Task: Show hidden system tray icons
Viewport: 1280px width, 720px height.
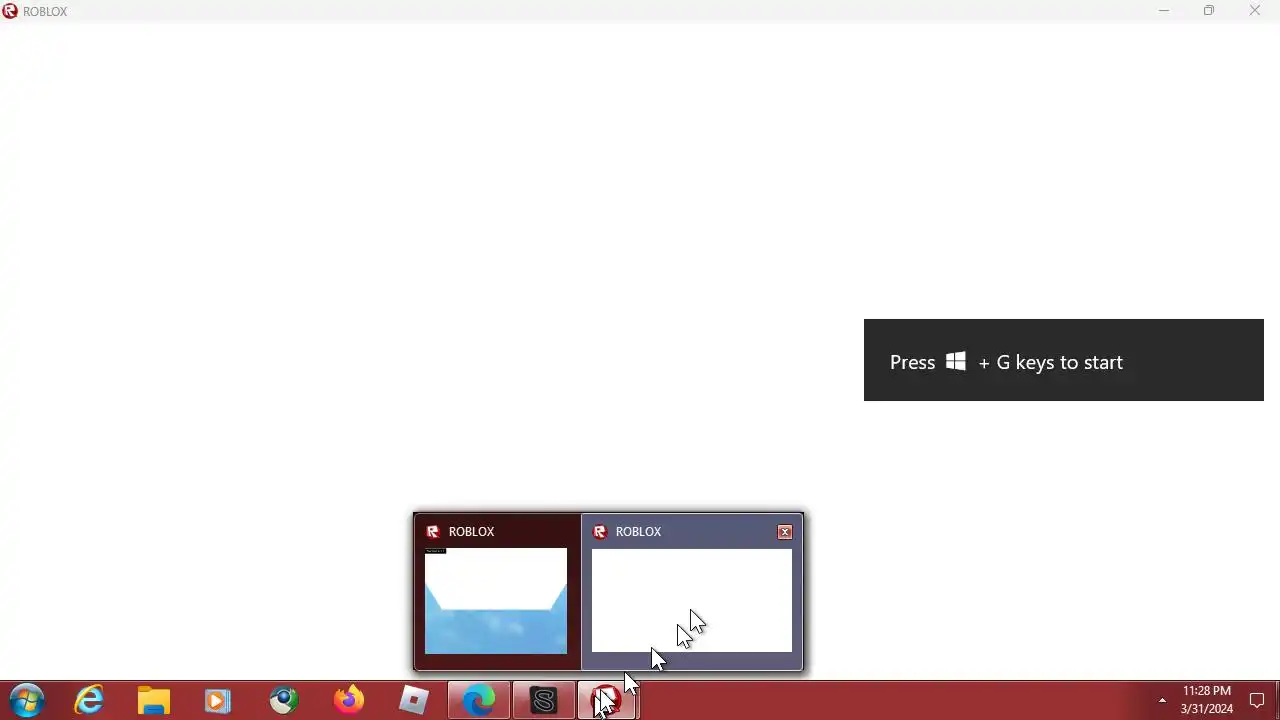Action: pyautogui.click(x=1162, y=700)
